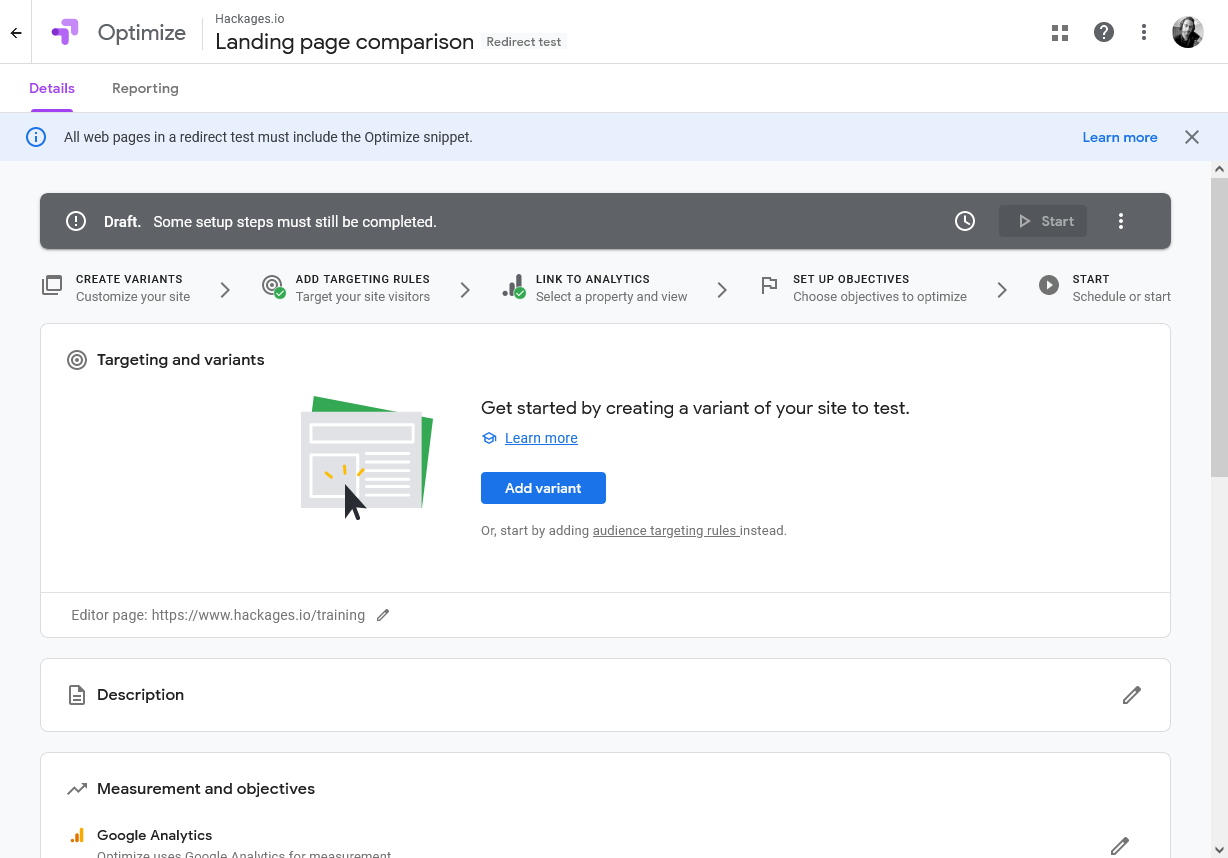Image resolution: width=1228 pixels, height=858 pixels.
Task: Select the Add Targeting Rules step
Action: coord(346,288)
